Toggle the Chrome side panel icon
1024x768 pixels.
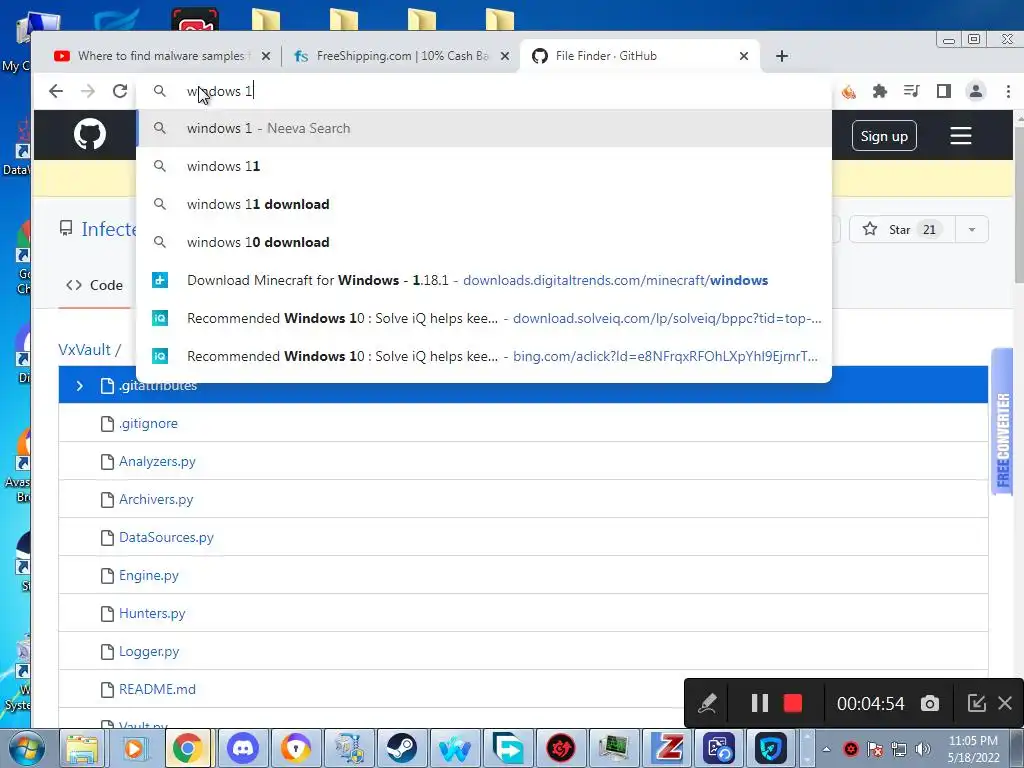(x=944, y=91)
